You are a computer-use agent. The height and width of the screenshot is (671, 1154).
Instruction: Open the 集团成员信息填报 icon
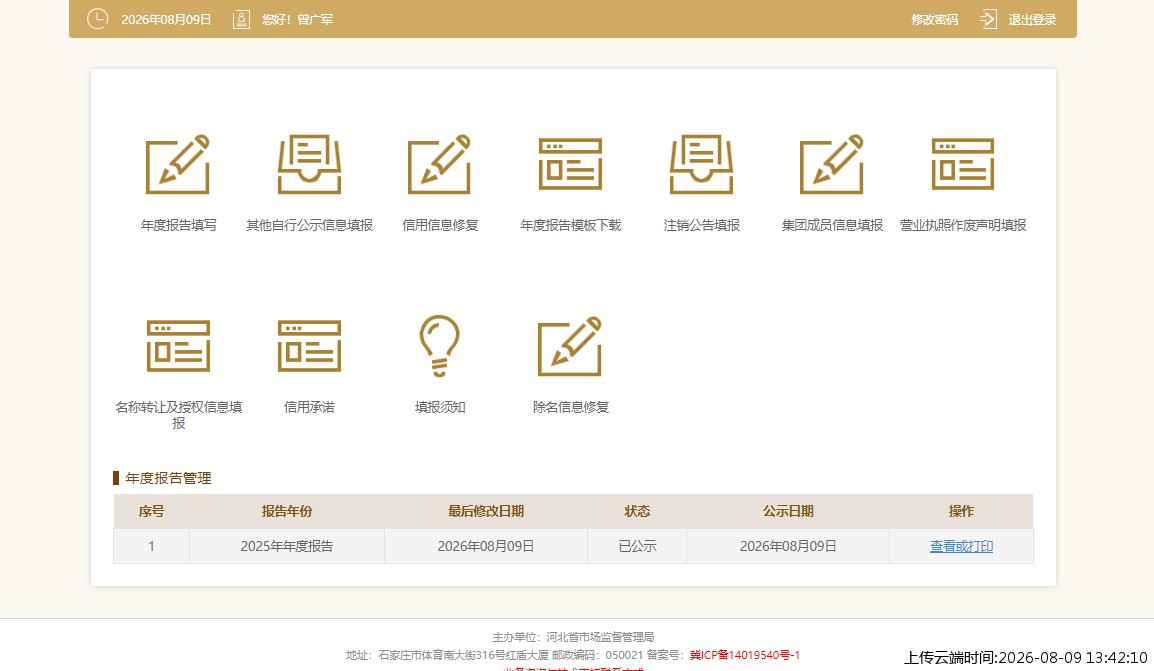pos(832,165)
